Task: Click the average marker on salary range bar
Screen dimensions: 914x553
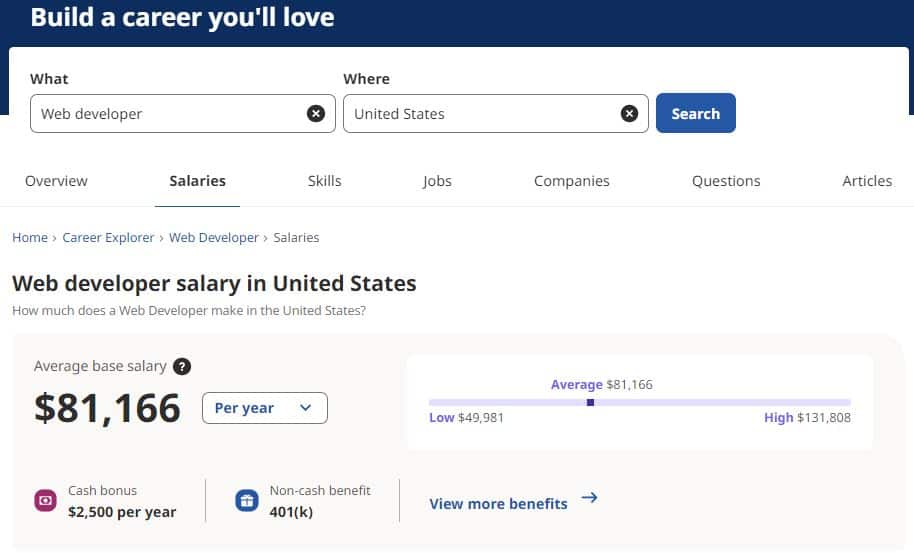Action: click(x=590, y=403)
